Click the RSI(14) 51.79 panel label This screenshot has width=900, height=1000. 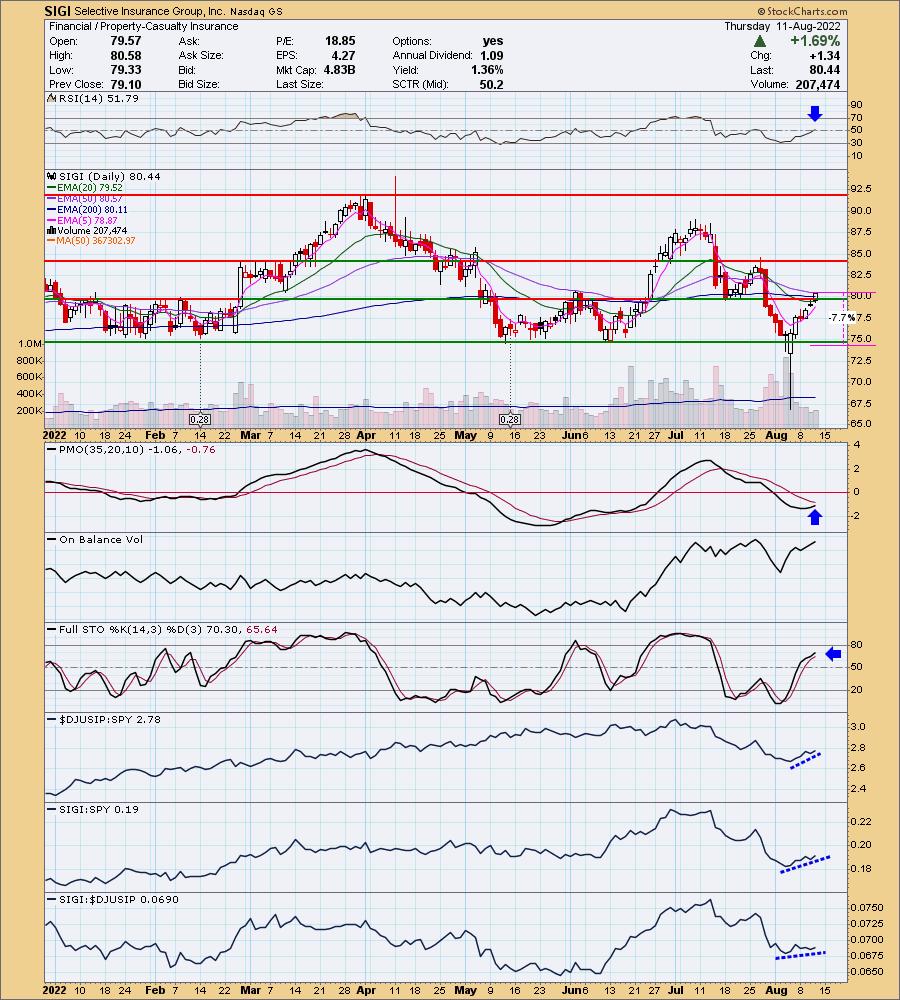click(98, 99)
